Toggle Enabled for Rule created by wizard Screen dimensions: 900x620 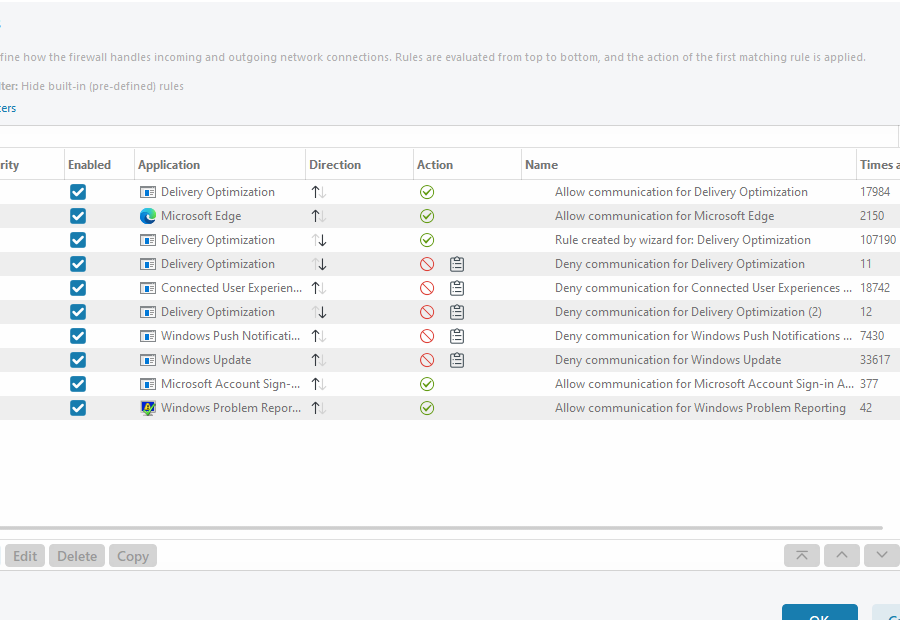pyautogui.click(x=78, y=240)
